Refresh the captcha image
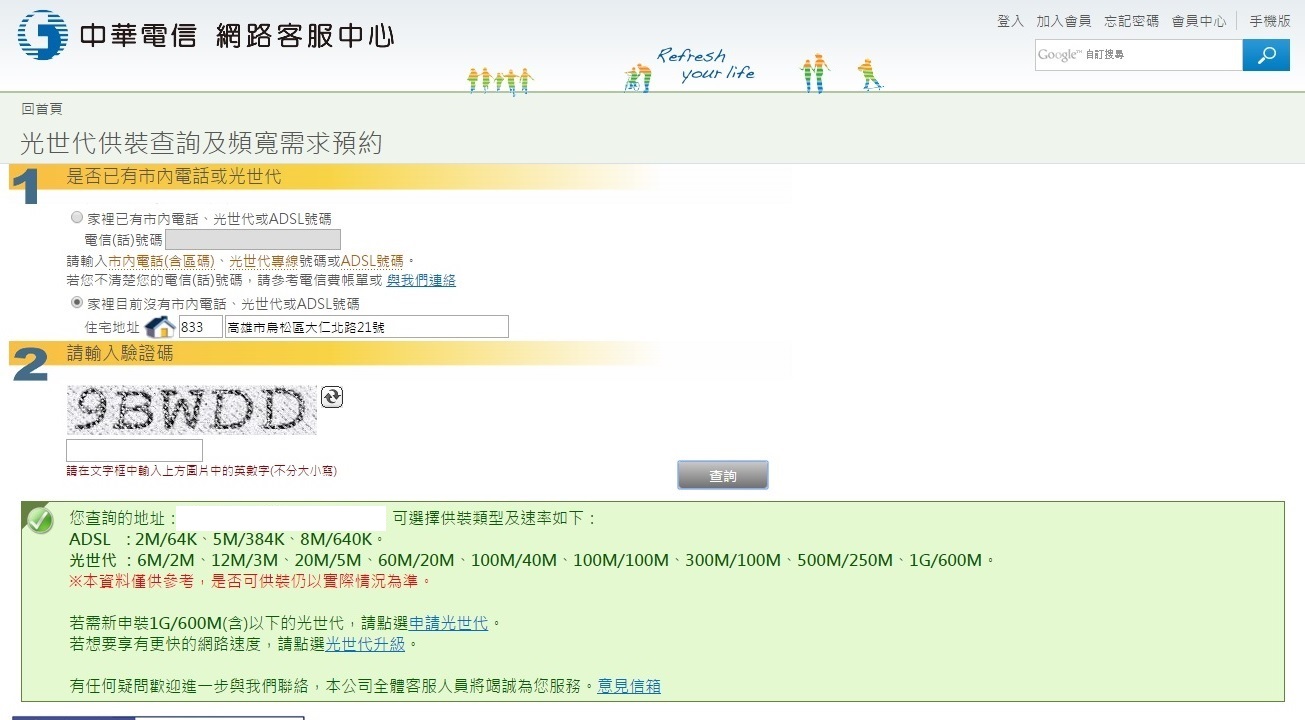1305x720 pixels. click(332, 397)
